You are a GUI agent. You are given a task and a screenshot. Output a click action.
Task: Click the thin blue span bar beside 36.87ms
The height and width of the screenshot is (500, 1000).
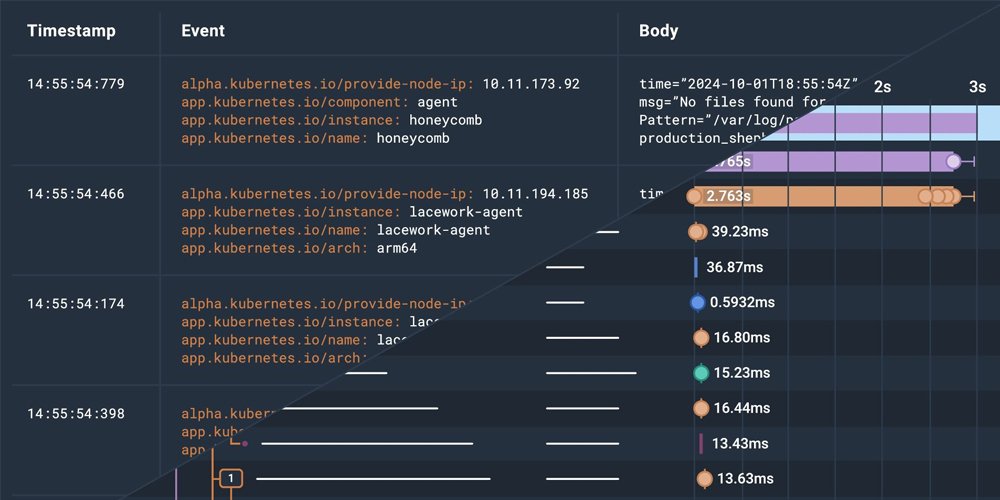pos(696,267)
